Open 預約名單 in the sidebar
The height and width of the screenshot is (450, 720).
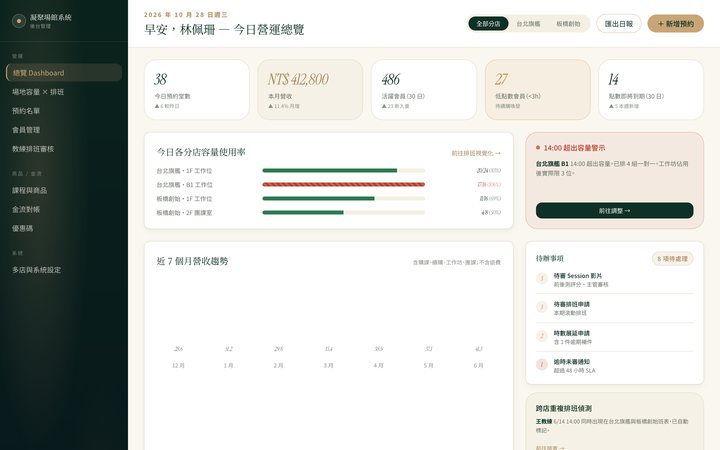point(64,111)
